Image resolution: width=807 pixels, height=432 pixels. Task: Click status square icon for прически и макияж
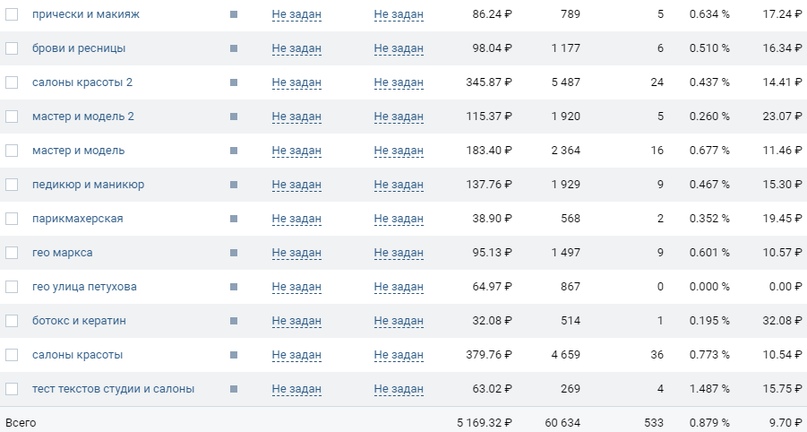tap(234, 14)
